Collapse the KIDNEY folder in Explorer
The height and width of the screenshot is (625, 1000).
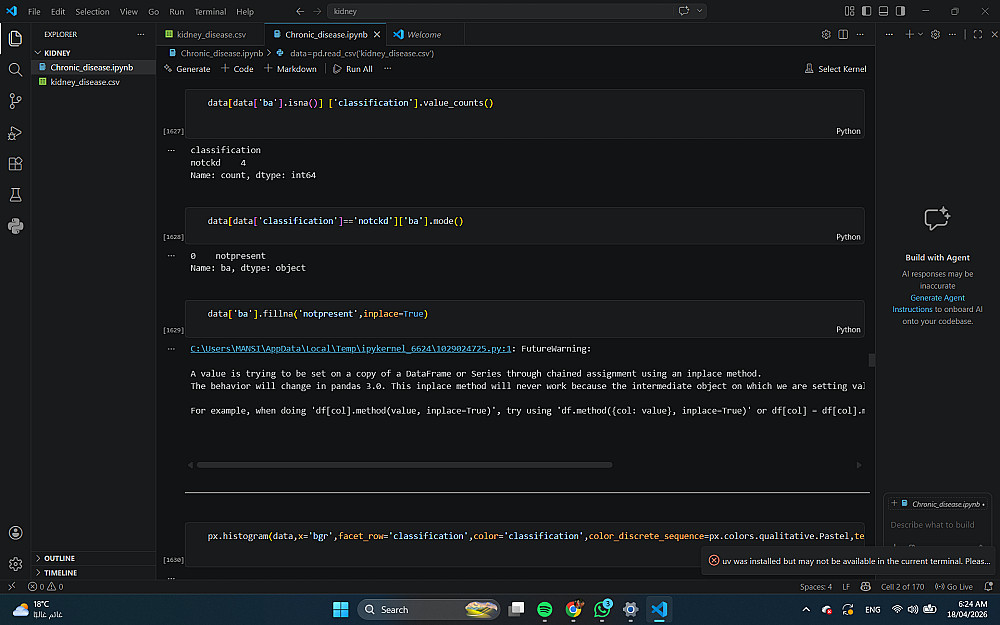57,53
